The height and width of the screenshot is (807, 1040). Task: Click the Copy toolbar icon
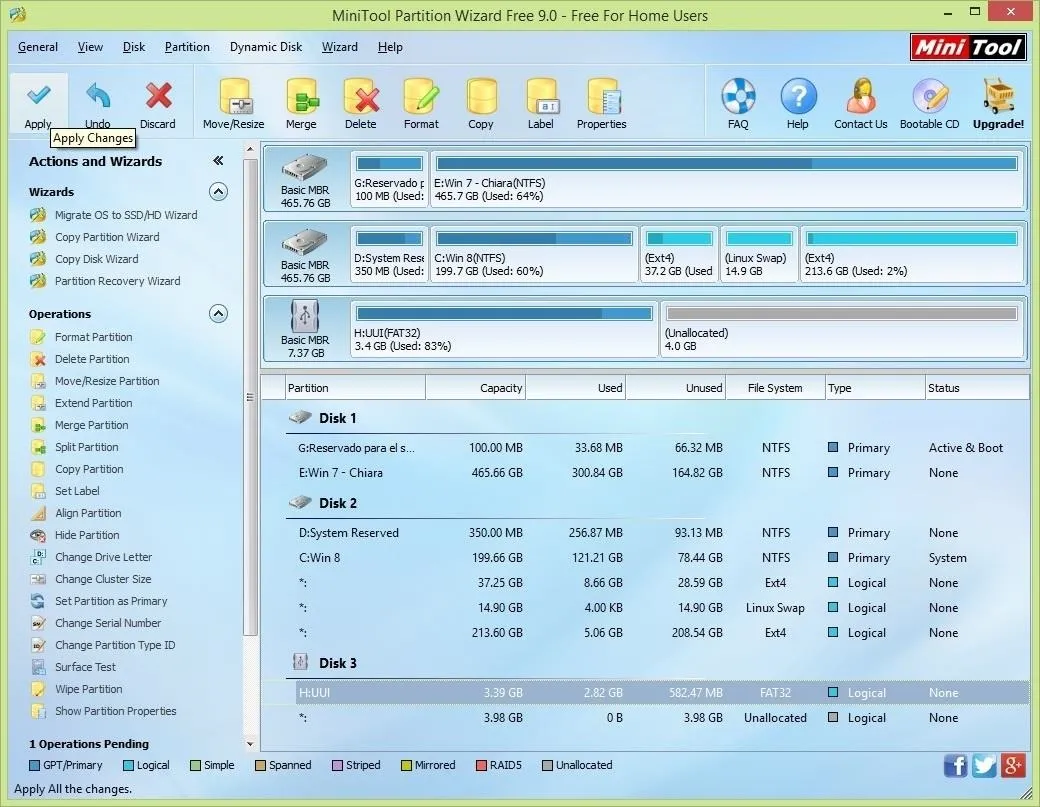tap(482, 97)
